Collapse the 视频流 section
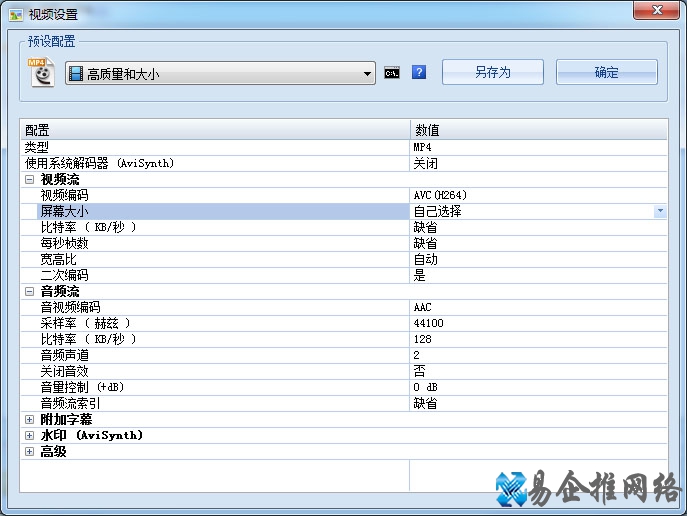687x516 pixels. click(29, 179)
